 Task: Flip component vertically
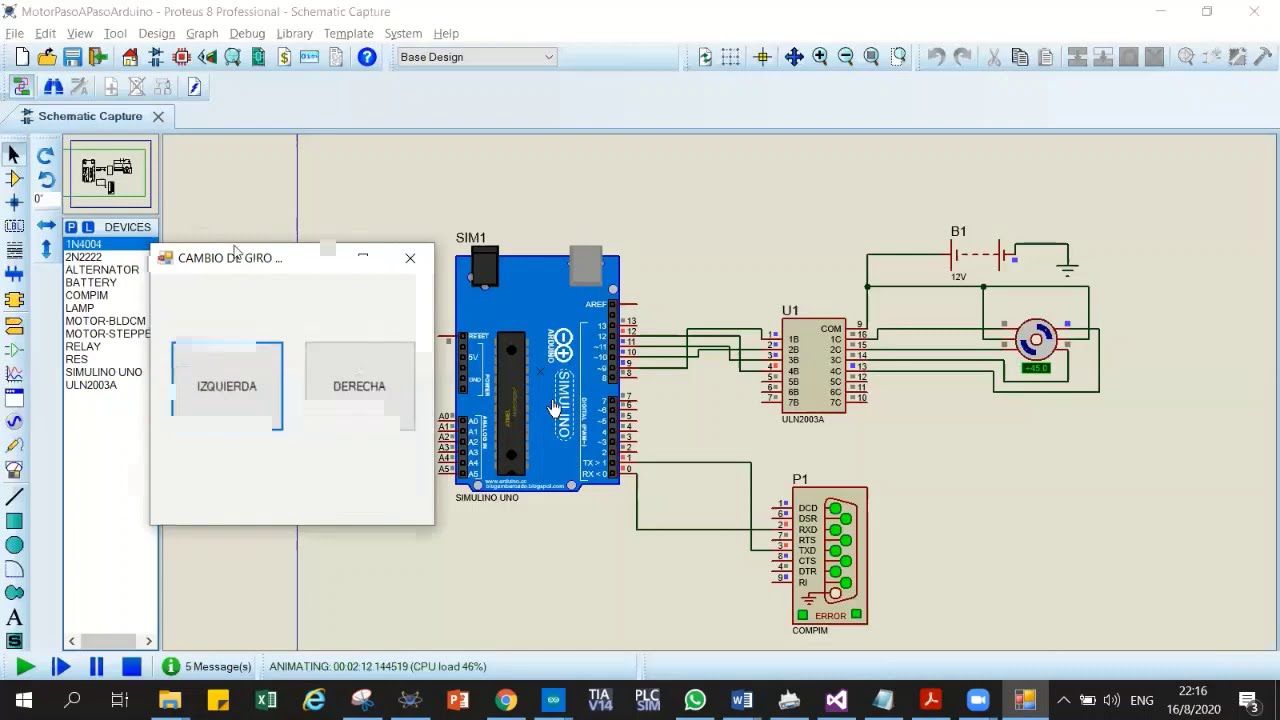click(x=46, y=248)
